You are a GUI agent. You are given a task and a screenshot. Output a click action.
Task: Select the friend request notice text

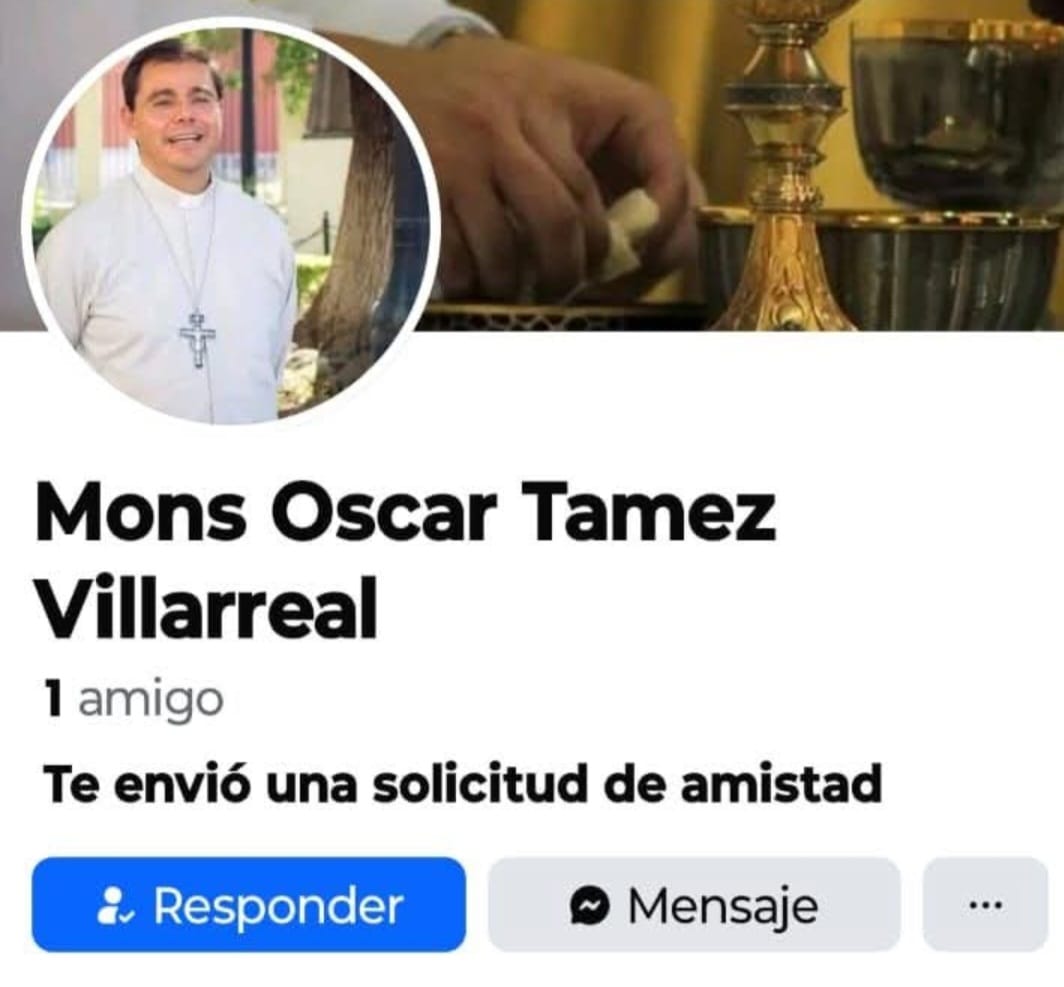coord(462,783)
